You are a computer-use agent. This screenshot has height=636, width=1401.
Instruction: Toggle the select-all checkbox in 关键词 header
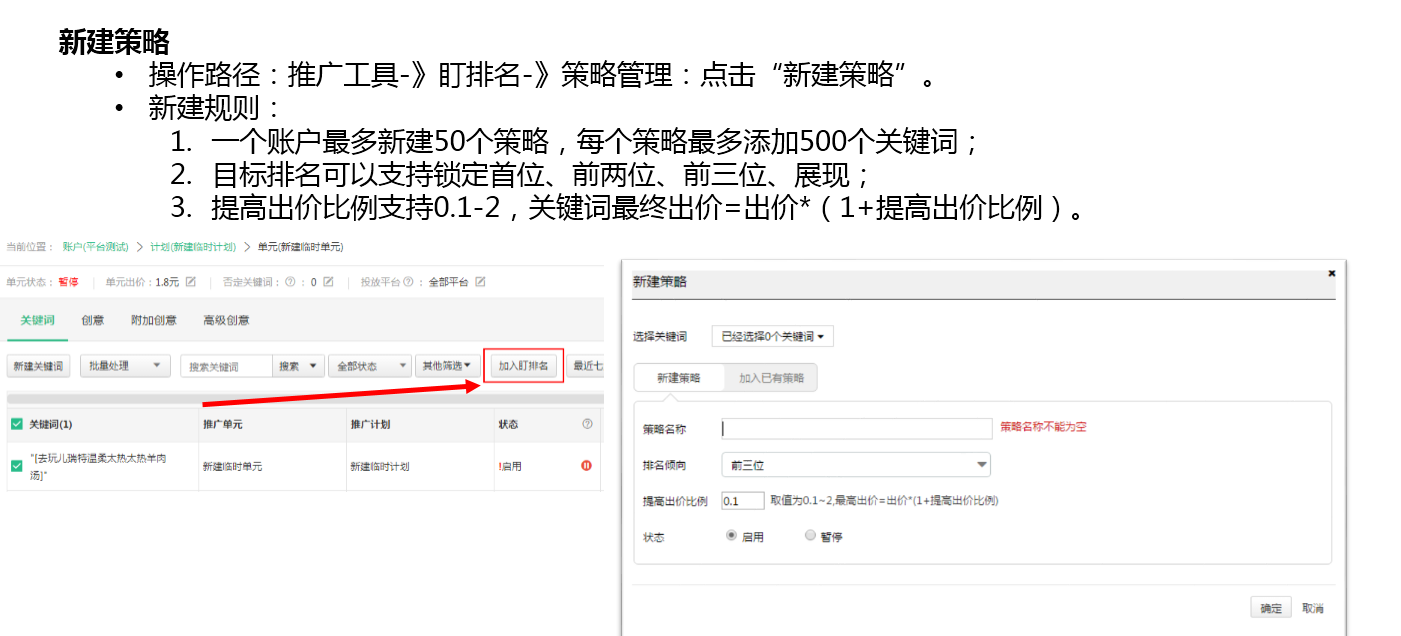pos(16,424)
